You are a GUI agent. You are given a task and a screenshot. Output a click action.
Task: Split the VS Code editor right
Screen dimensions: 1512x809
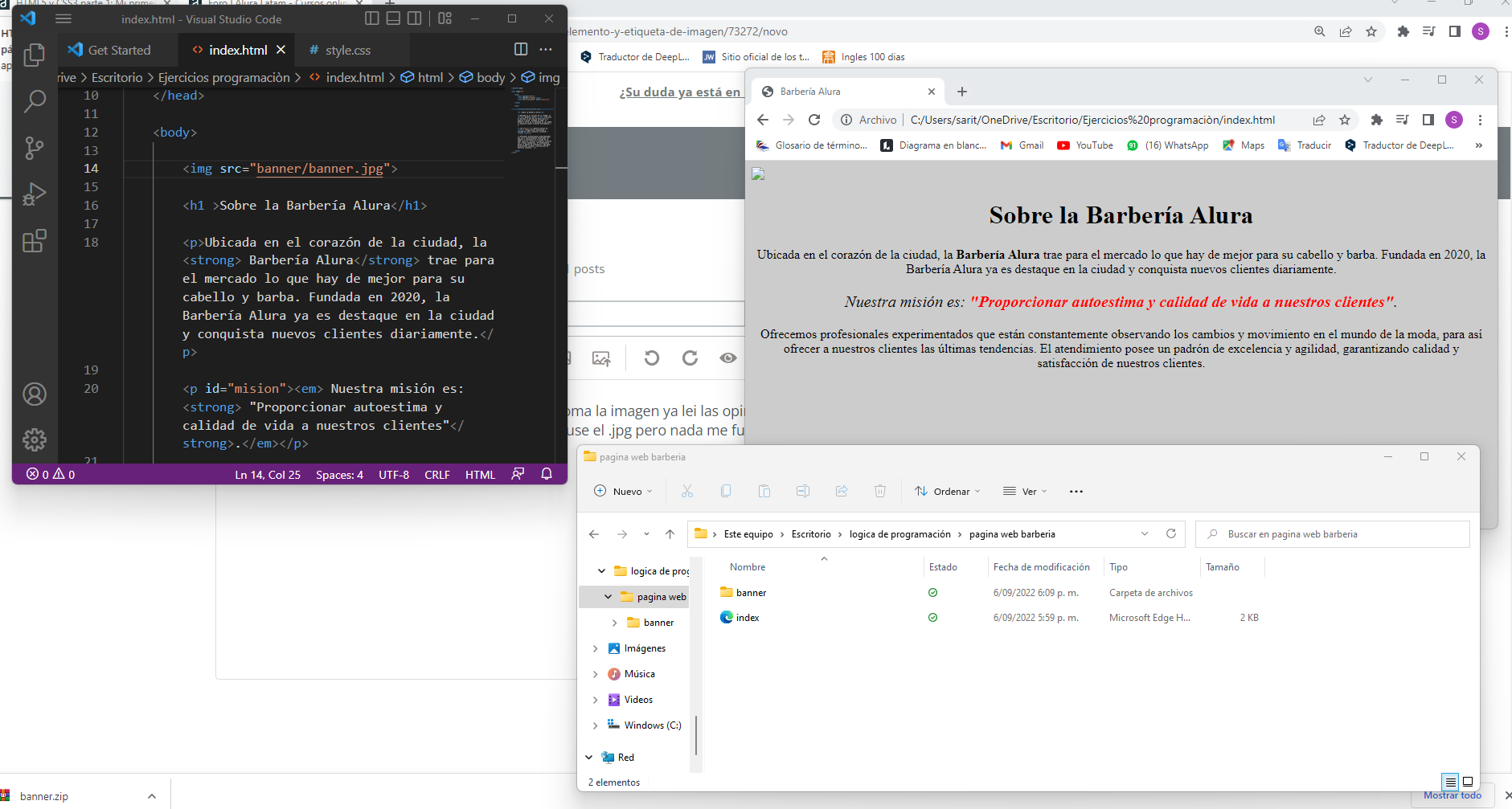click(521, 49)
